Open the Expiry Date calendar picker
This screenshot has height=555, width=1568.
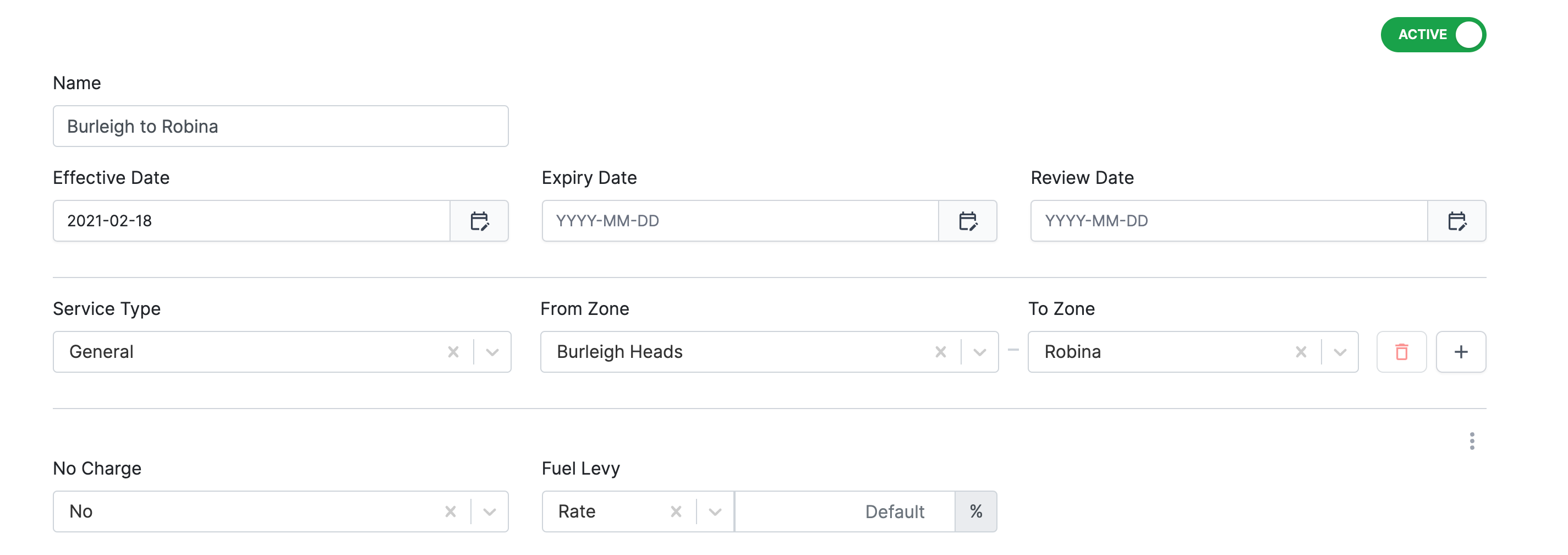(968, 221)
